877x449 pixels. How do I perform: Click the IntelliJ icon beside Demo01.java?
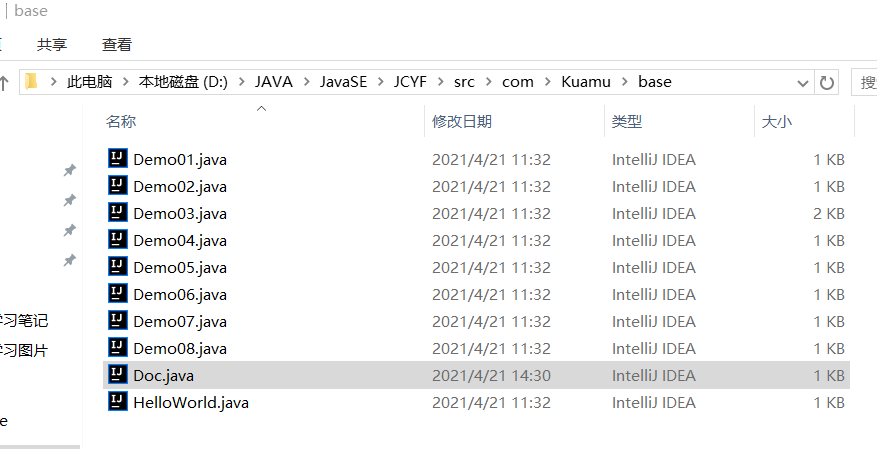tap(118, 158)
